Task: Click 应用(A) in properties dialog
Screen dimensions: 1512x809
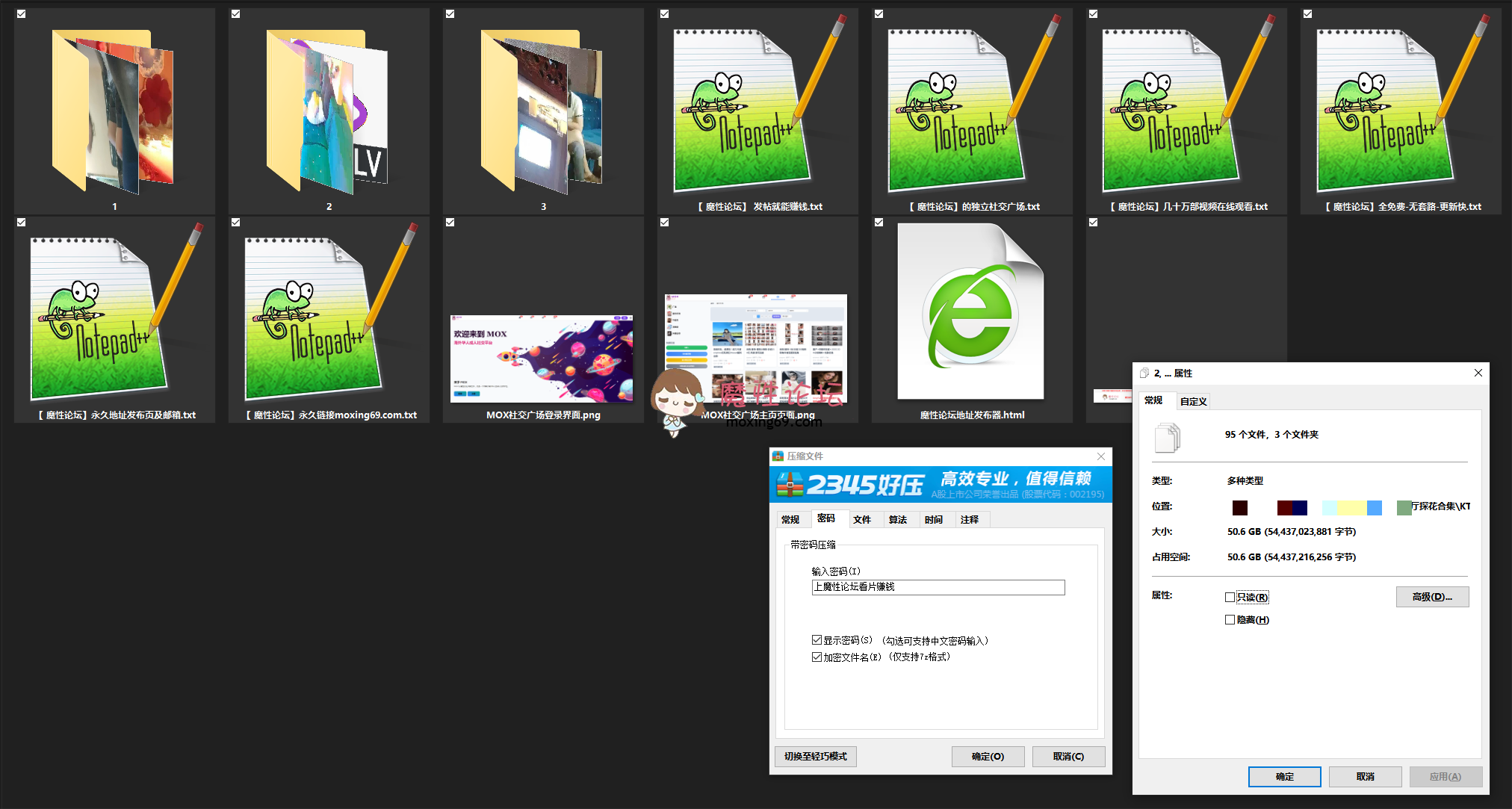Action: (x=1446, y=777)
